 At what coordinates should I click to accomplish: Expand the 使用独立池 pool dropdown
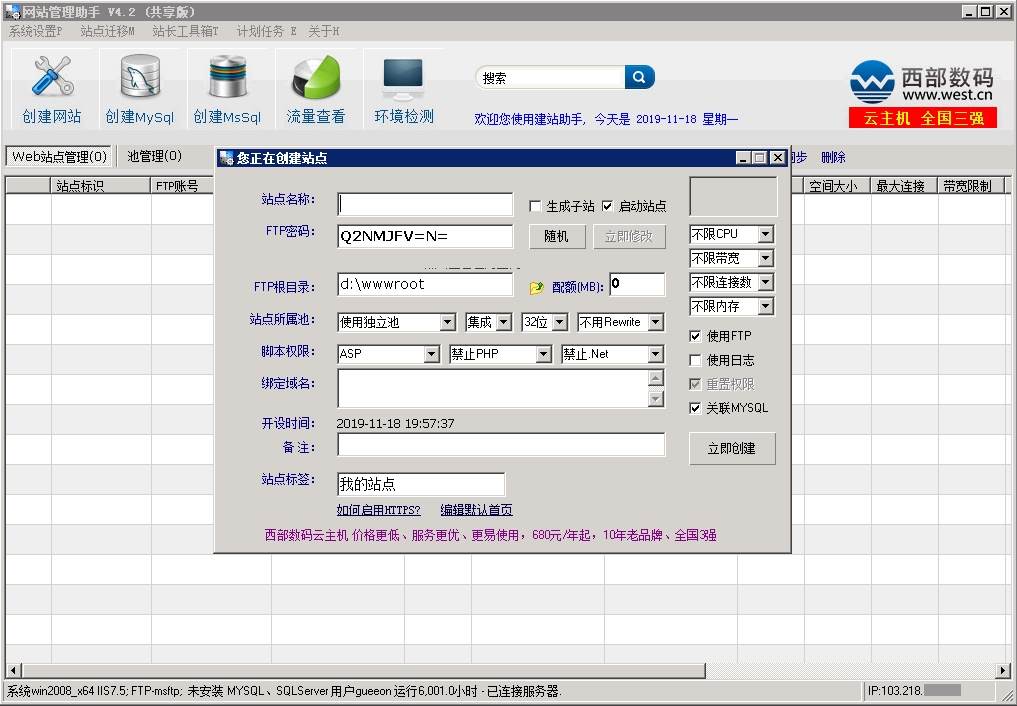pos(447,322)
